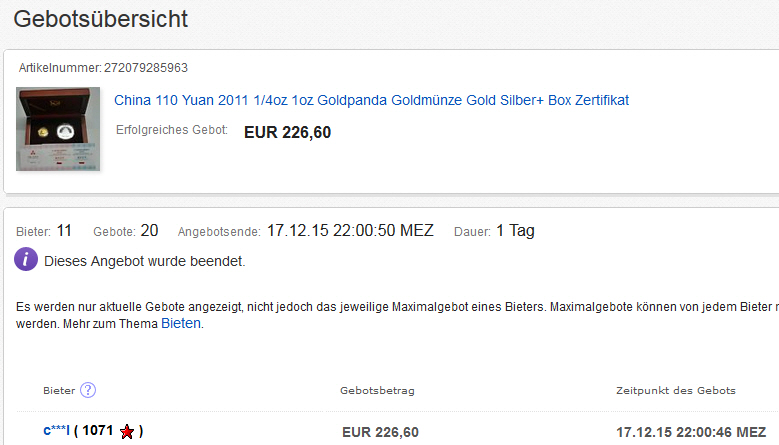The image size is (779, 445).
Task: Click the 'Zeitpunkt des Gebots' column header
Action: pos(675,390)
